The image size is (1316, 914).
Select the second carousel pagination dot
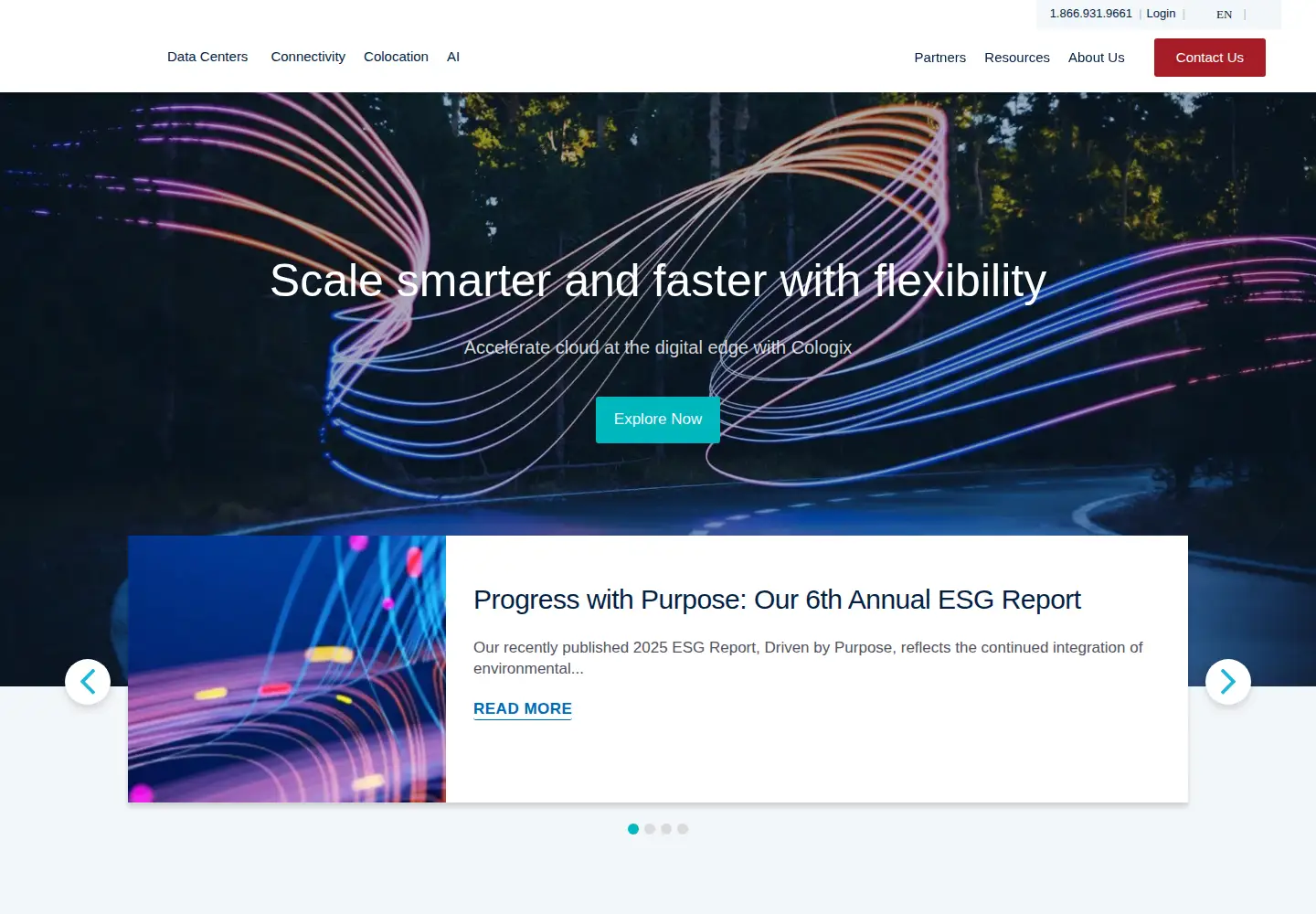pos(650,829)
